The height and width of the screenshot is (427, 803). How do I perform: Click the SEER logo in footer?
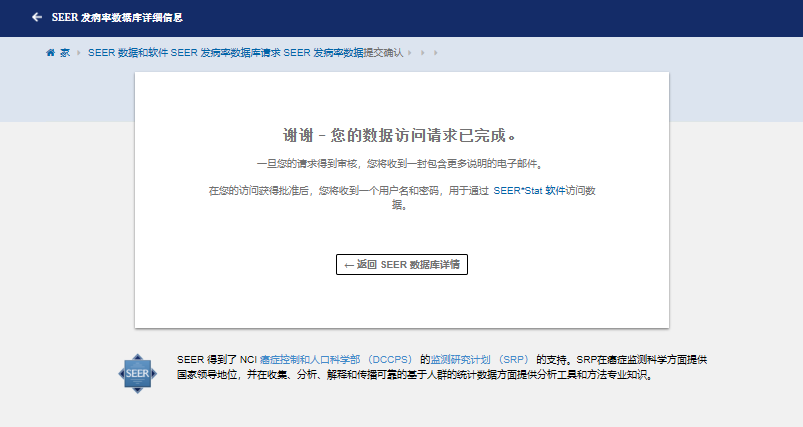pyautogui.click(x=138, y=374)
